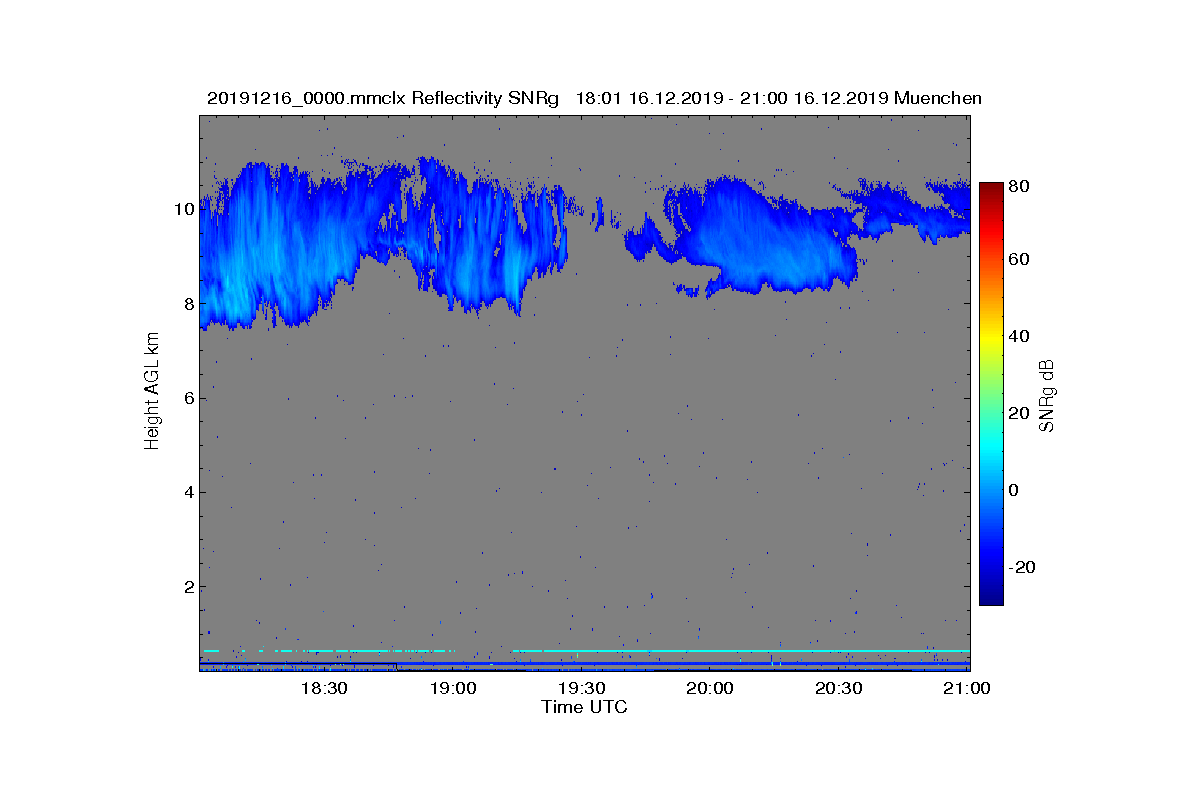Click the 'SNRg dB' colorbar label
Screen dimensions: 1200x800
click(x=1047, y=396)
